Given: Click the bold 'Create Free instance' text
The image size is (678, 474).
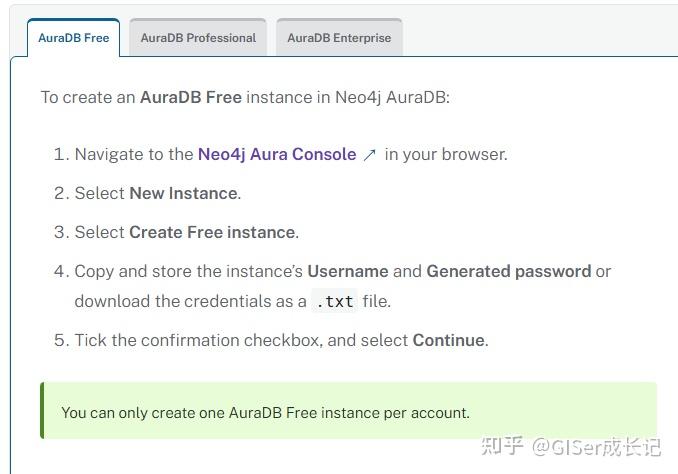Looking at the screenshot, I should (x=212, y=232).
